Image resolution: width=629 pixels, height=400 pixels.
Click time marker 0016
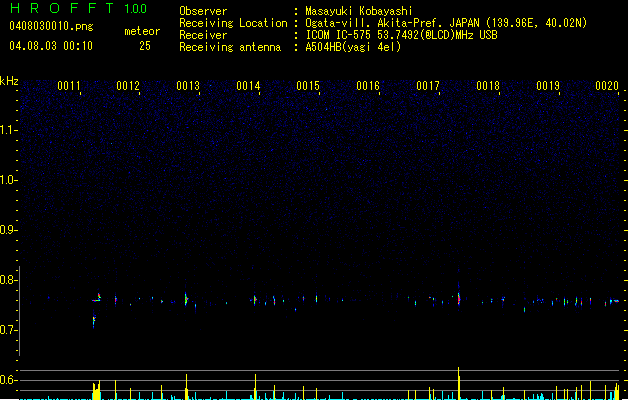tap(368, 86)
